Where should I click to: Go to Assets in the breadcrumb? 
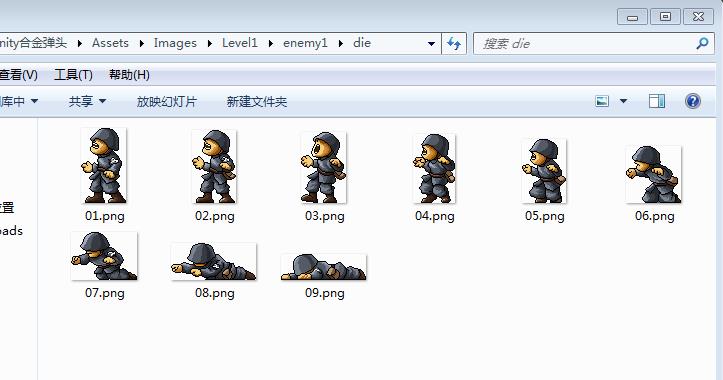[110, 43]
